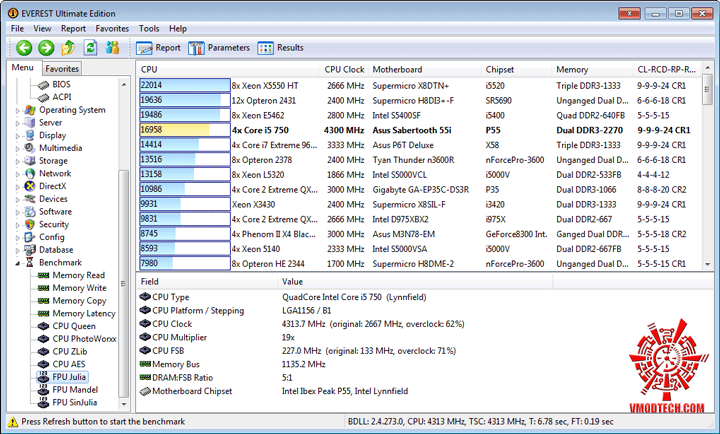Select the ACPI tree item
The height and width of the screenshot is (434, 720).
pos(62,97)
